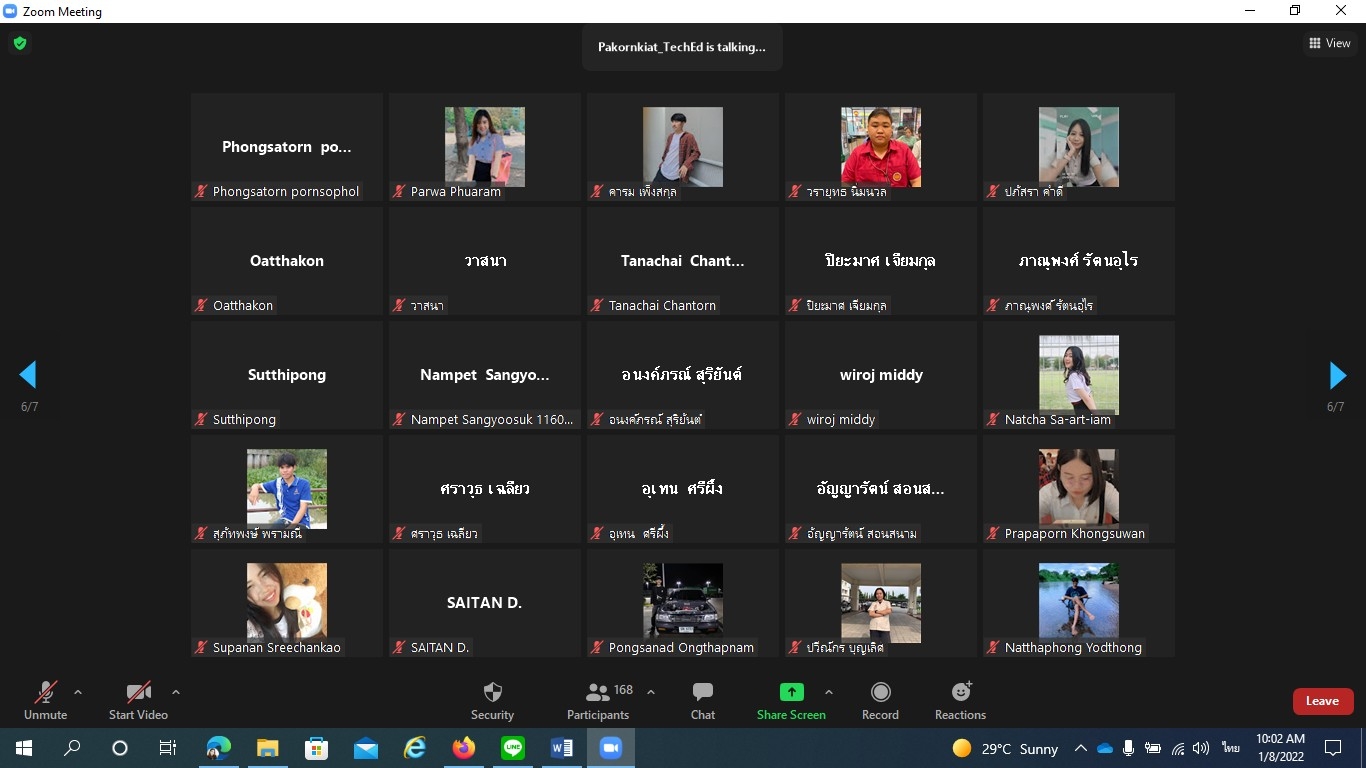Open the Chat panel
Screen dimensions: 1366x768
[702, 700]
